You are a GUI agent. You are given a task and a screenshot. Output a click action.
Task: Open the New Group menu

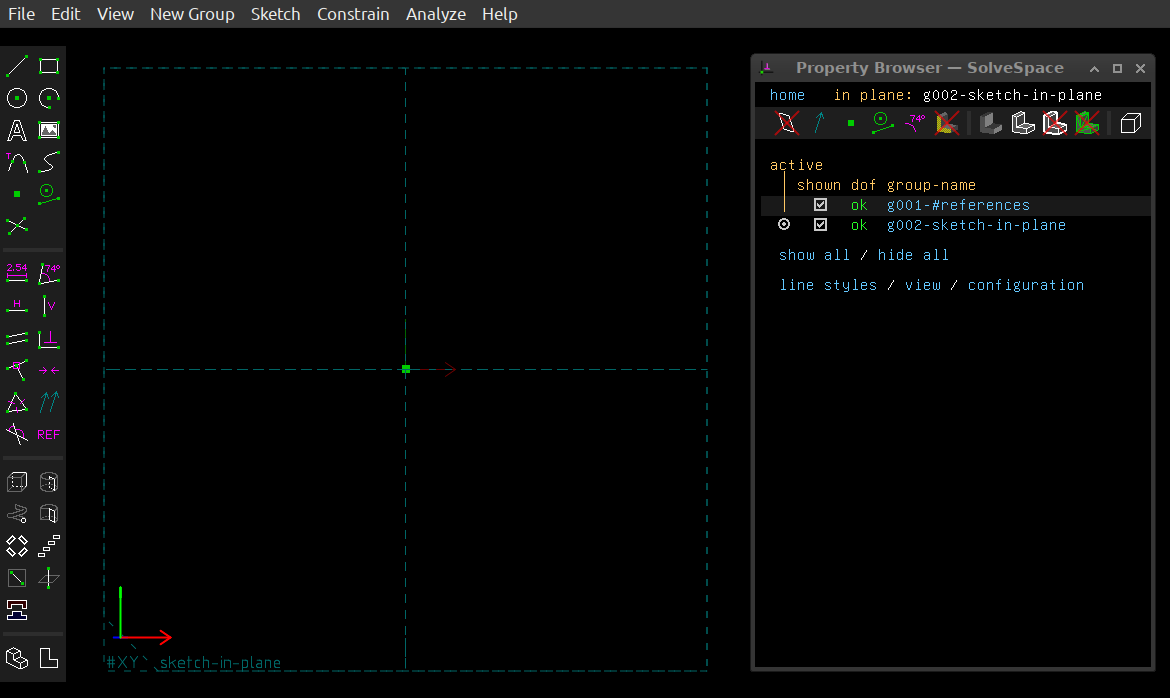tap(192, 14)
